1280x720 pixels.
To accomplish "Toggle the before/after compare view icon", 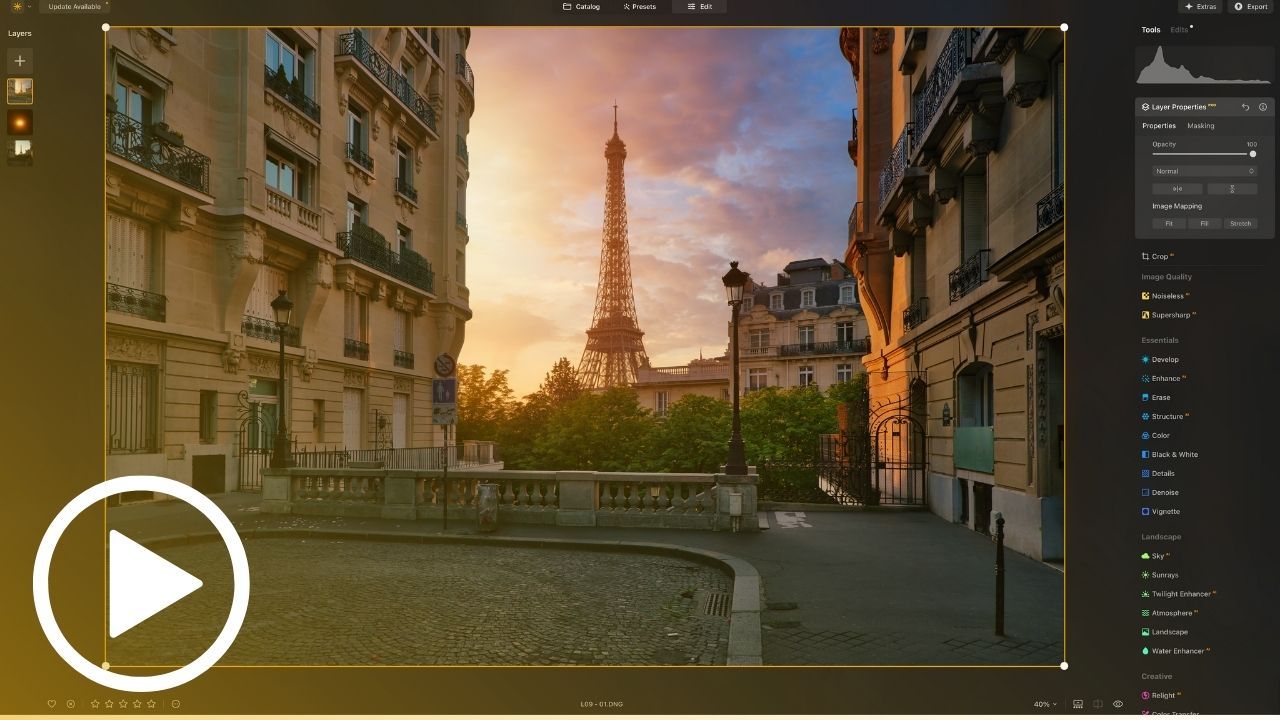I will [x=1098, y=704].
